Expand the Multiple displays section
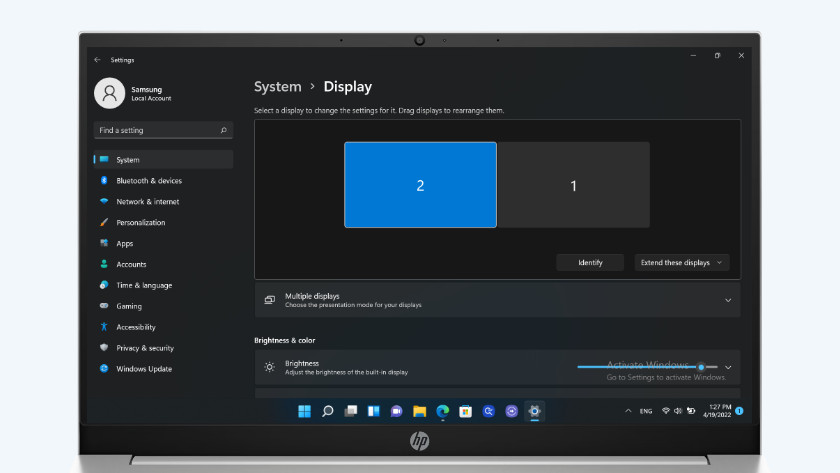The image size is (840, 473). pyautogui.click(x=727, y=300)
